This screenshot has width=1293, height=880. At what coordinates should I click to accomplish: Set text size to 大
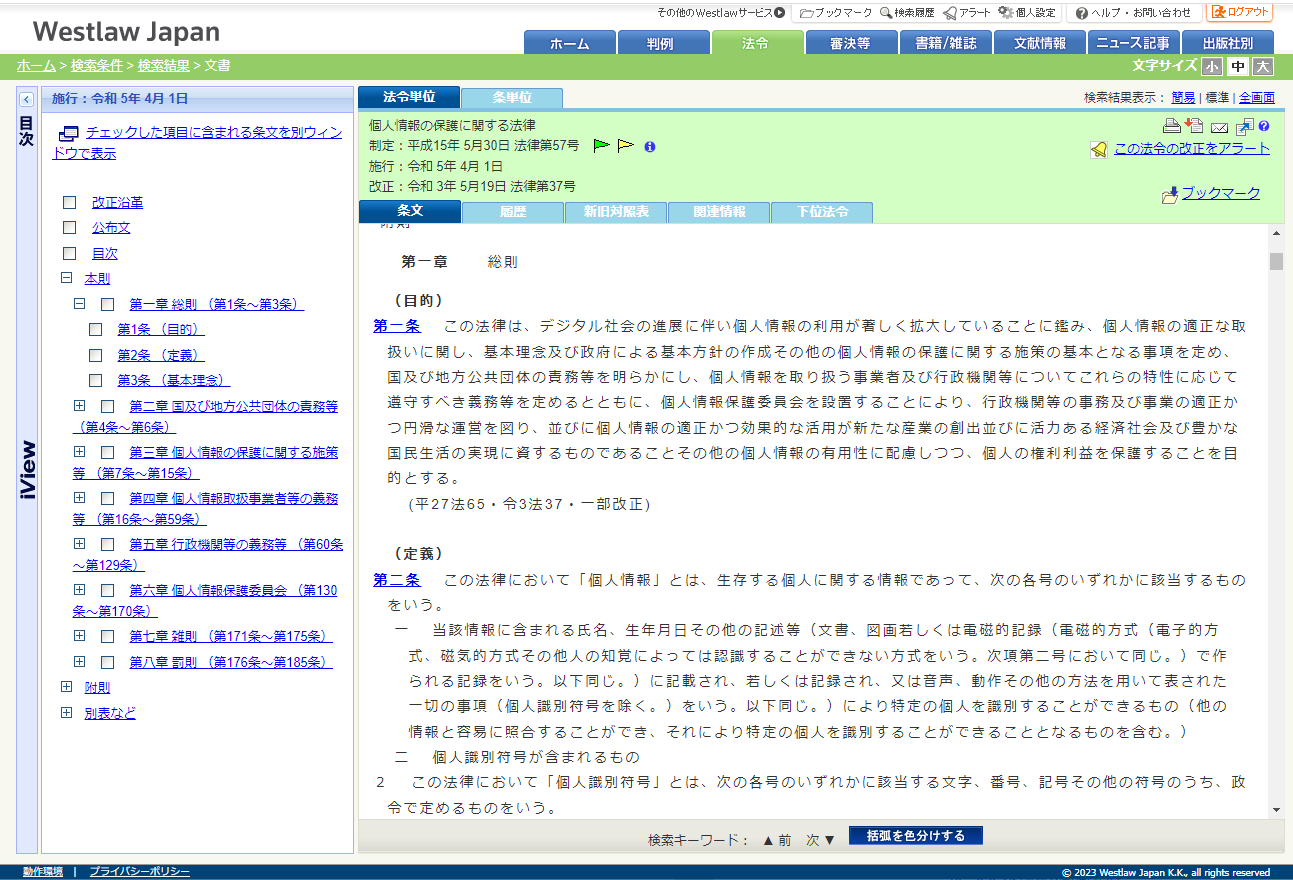(x=1264, y=66)
